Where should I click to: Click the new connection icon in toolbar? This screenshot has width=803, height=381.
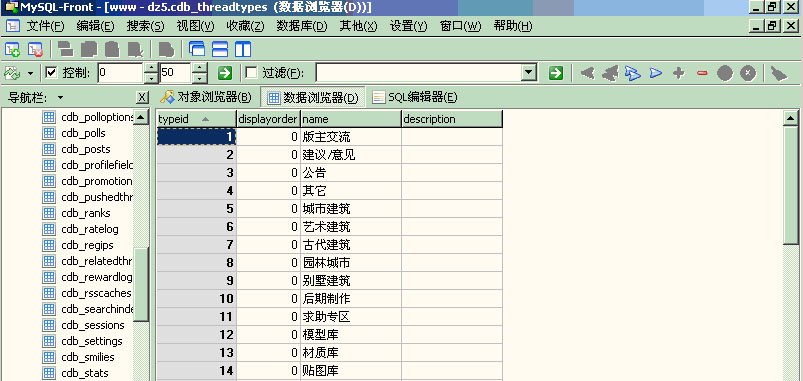tap(12, 49)
